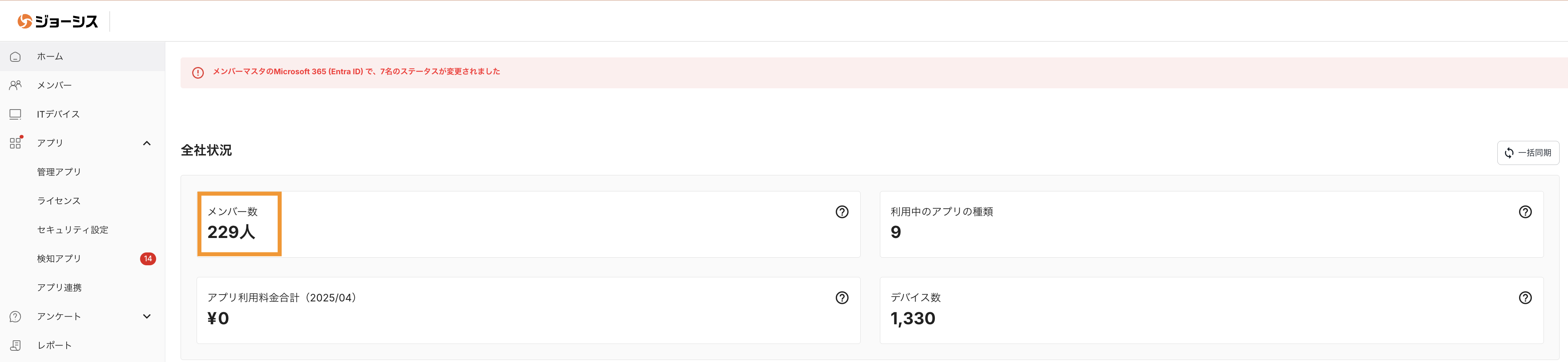Screen dimensions: 1568x362
Task: Open 検知アプリ with 14 badge
Action: click(x=59, y=258)
